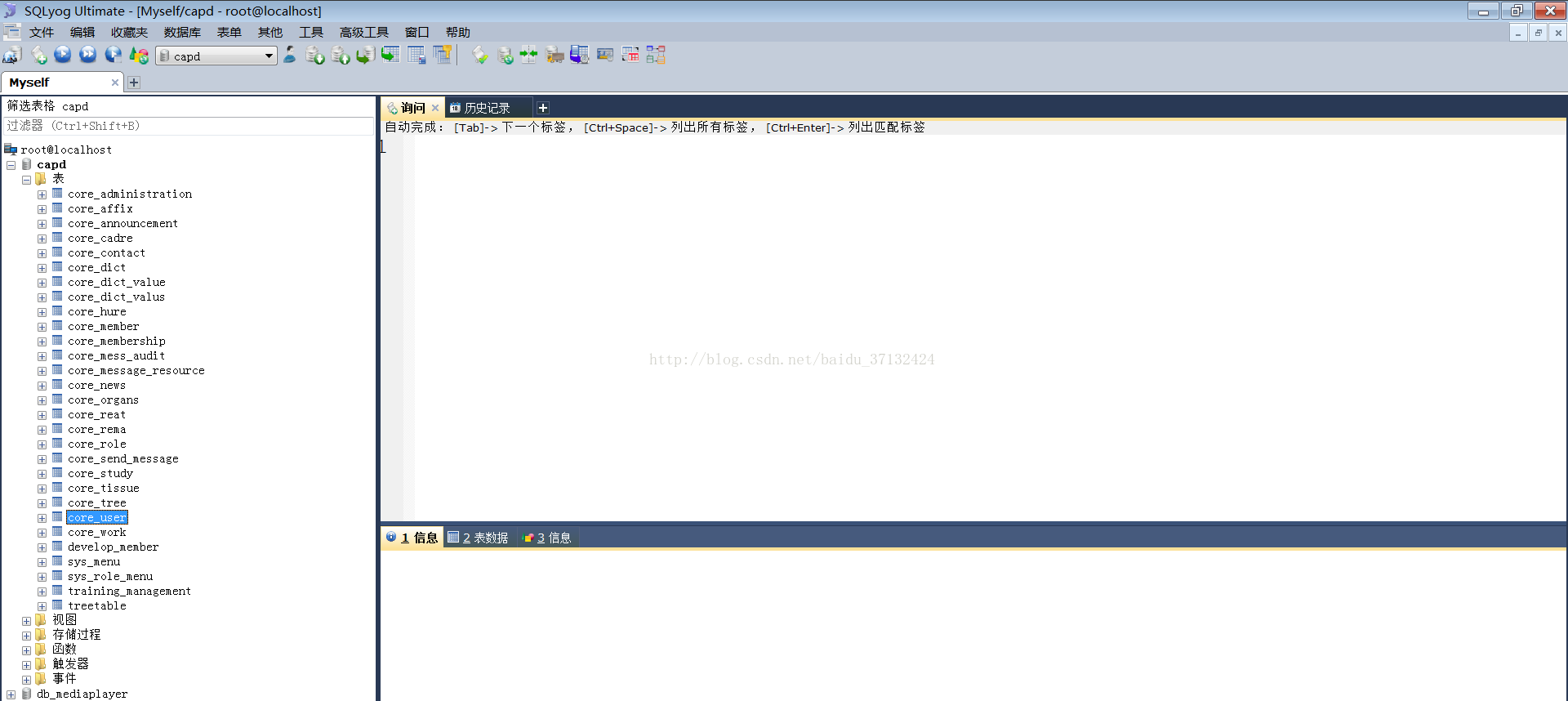Open a new query editor icon
The image size is (1568, 701).
38,56
